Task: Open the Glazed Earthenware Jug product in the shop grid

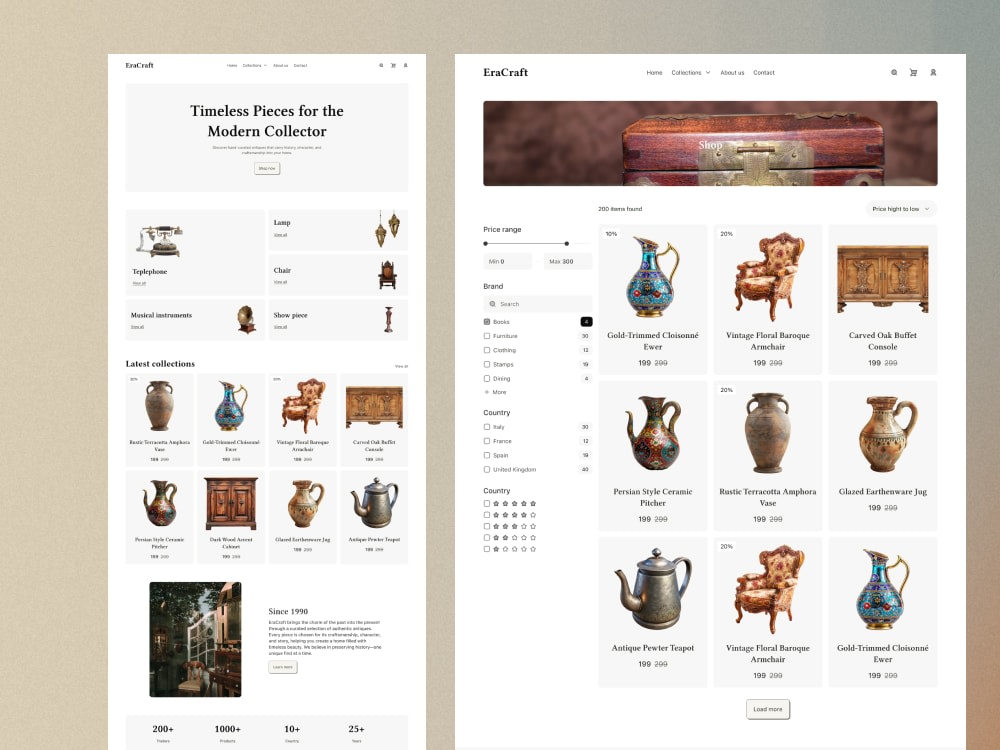Action: click(883, 455)
